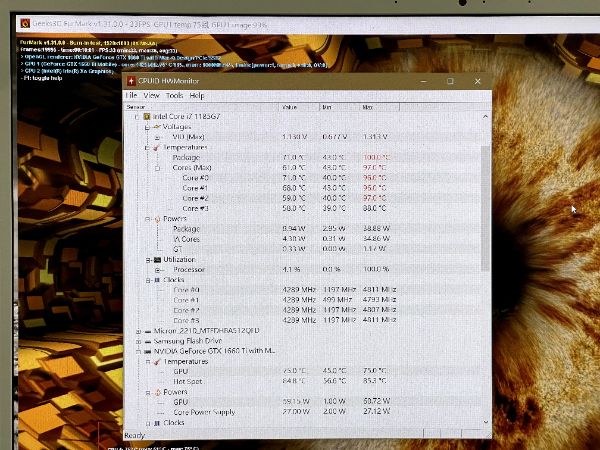Click the GPU Clocks icon at the bottom
This screenshot has height=450, width=600.
(x=157, y=423)
